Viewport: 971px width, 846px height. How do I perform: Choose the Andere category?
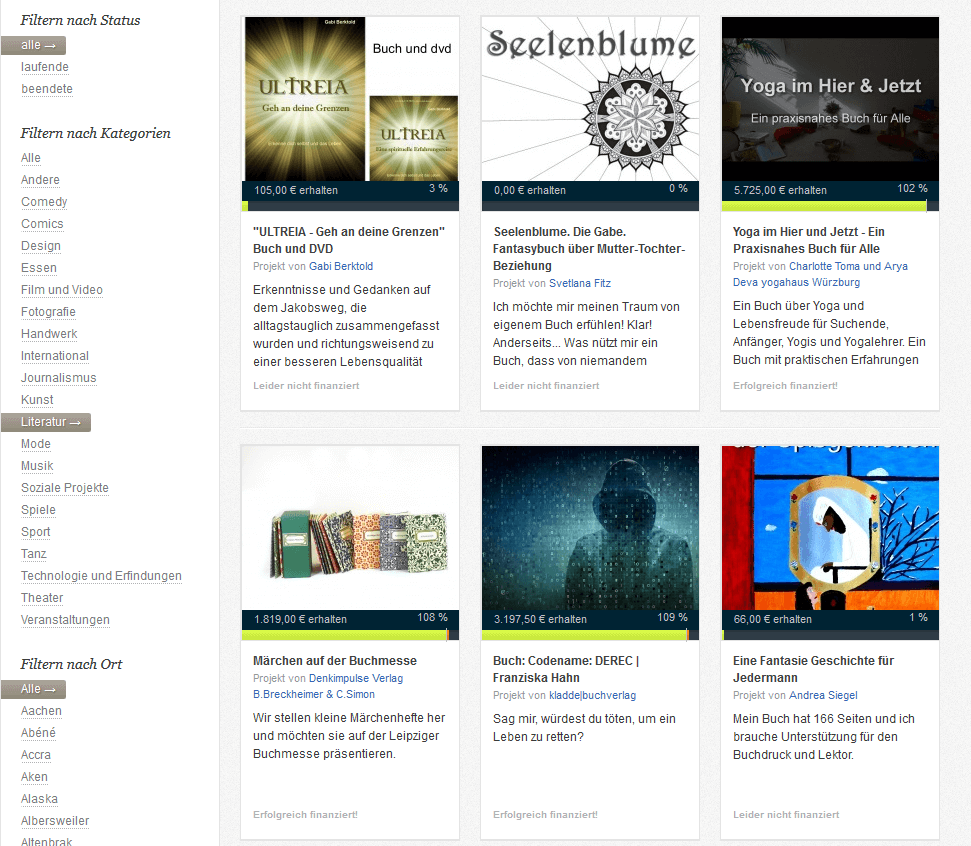click(x=40, y=180)
